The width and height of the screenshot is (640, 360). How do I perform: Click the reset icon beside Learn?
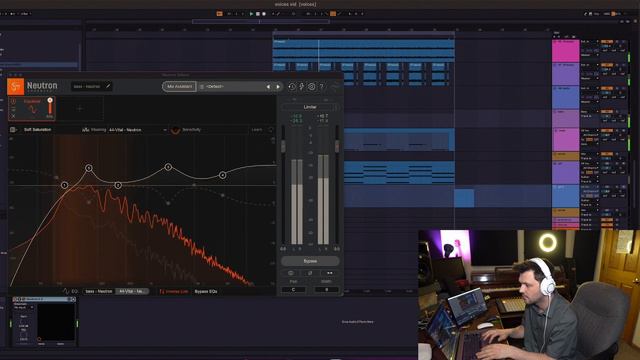coord(271,130)
